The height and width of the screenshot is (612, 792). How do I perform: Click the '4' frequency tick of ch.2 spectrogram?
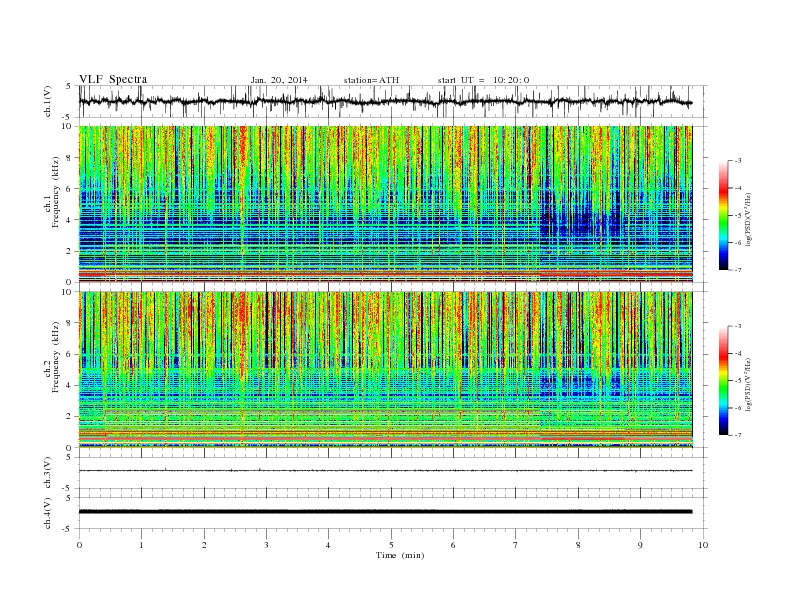(69, 386)
